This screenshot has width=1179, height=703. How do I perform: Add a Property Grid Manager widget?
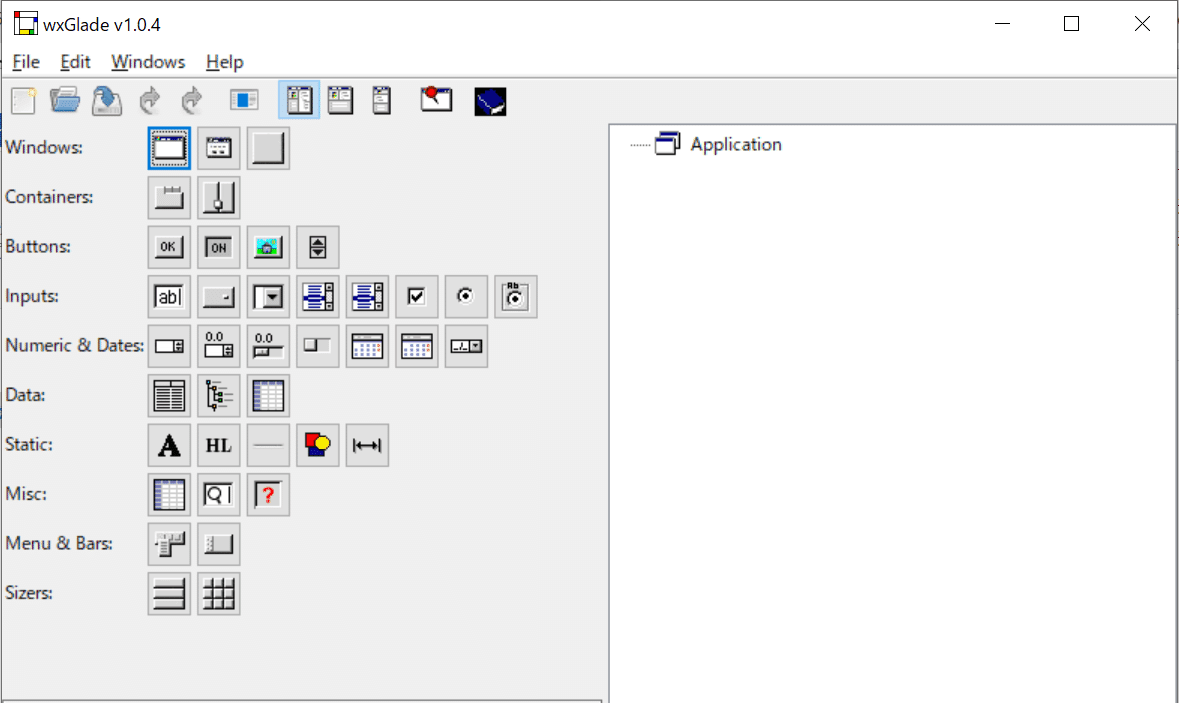coord(169,495)
